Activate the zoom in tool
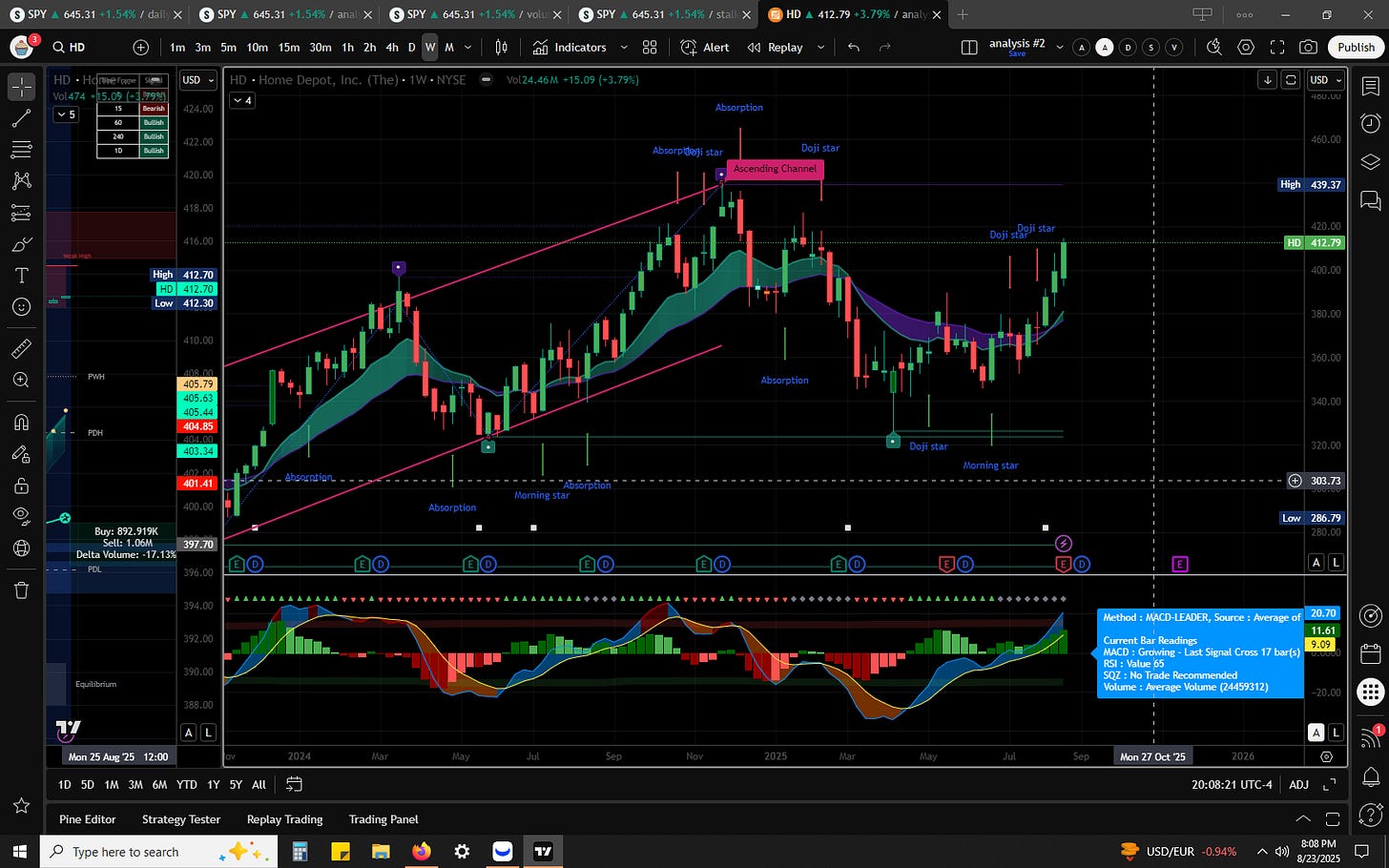The image size is (1389, 868). (x=21, y=380)
